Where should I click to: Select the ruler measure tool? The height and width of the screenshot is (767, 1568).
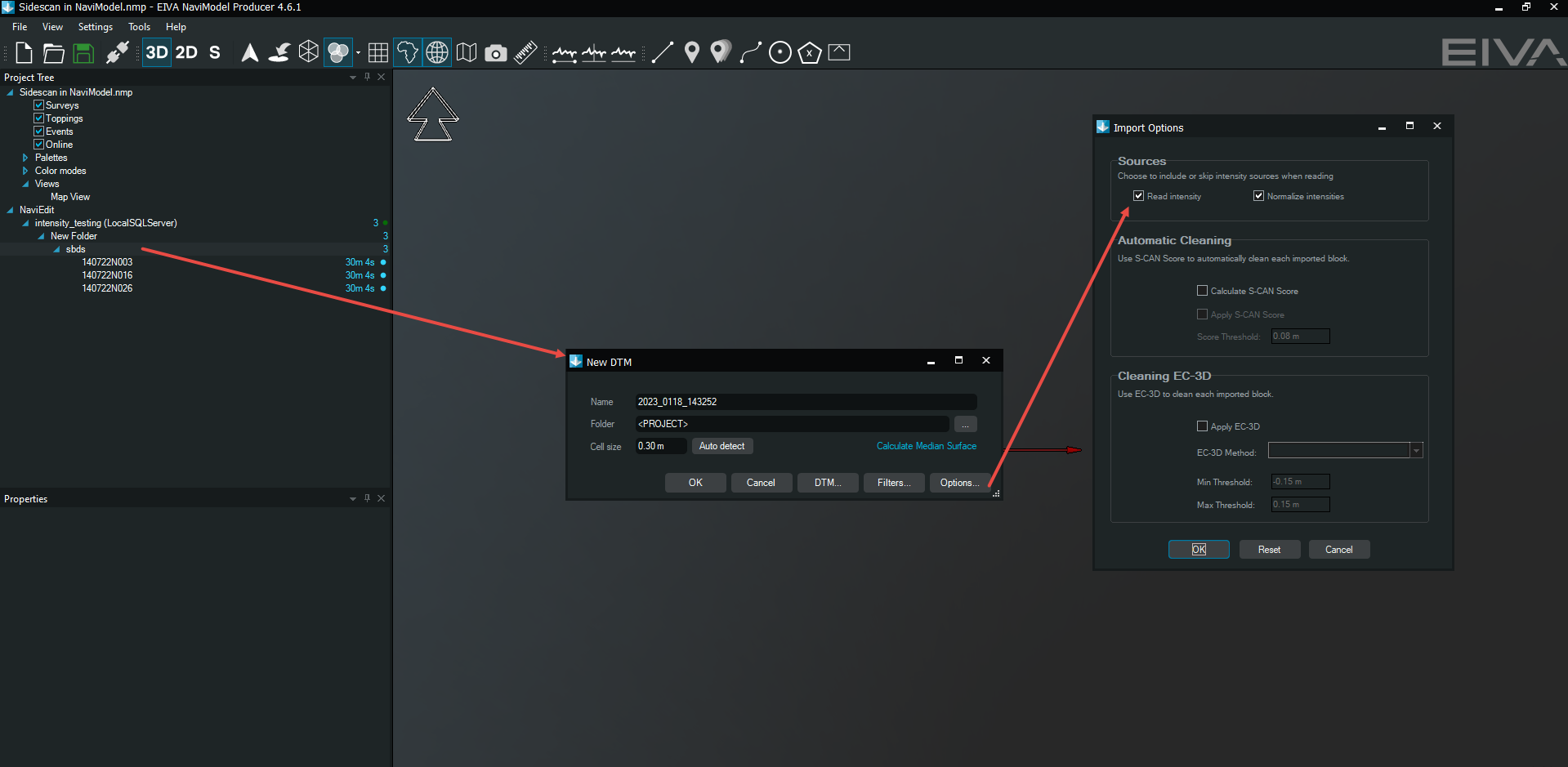click(x=525, y=53)
